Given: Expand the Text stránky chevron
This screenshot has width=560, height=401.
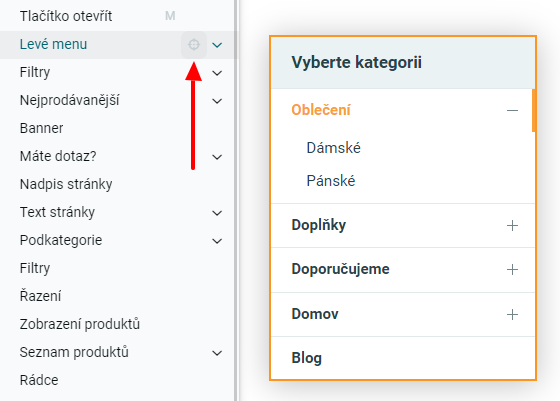Looking at the screenshot, I should pyautogui.click(x=217, y=213).
